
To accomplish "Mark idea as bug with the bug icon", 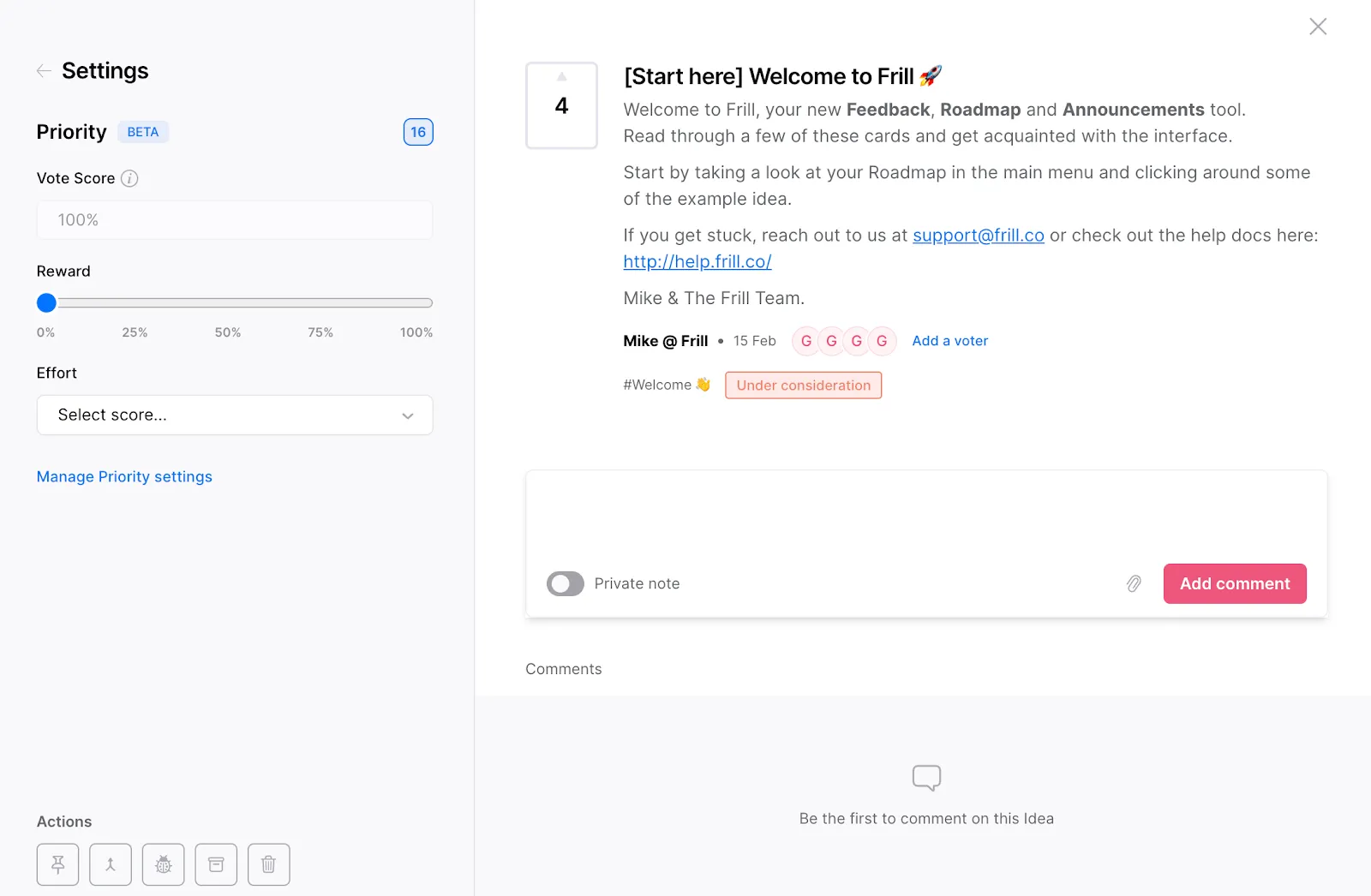I will pos(164,864).
